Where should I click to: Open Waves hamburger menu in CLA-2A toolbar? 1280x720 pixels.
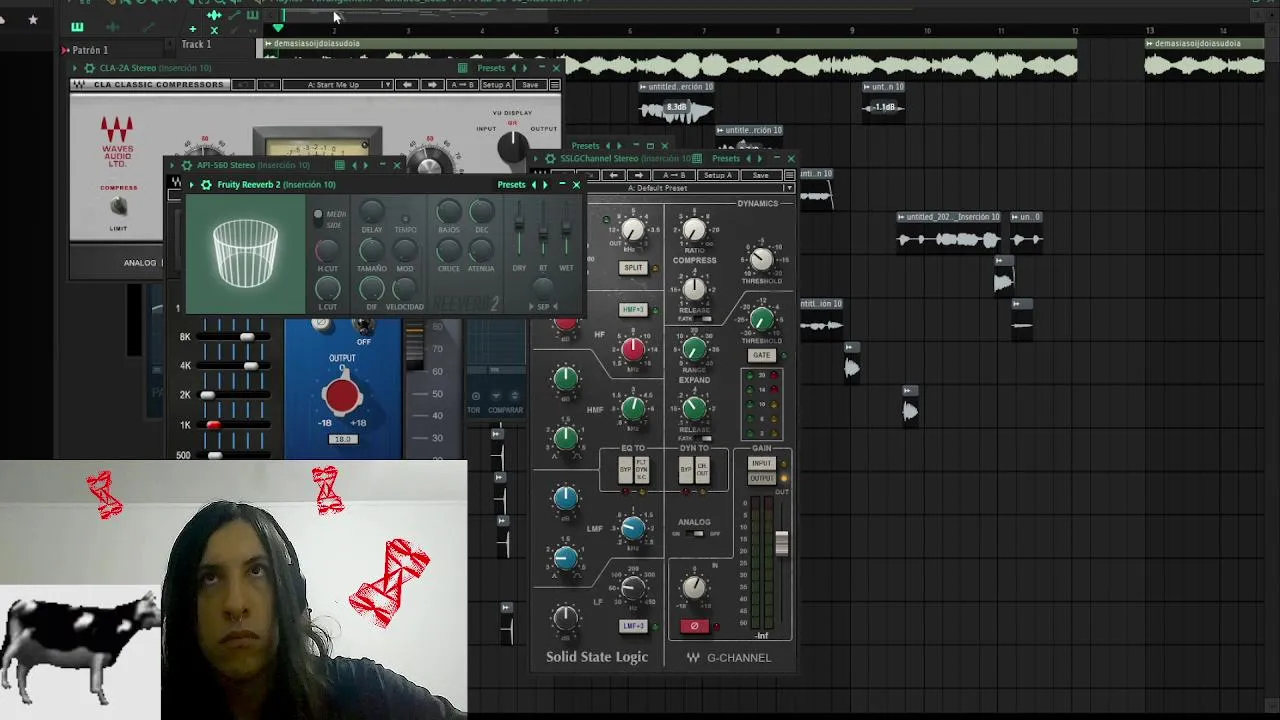(x=554, y=85)
